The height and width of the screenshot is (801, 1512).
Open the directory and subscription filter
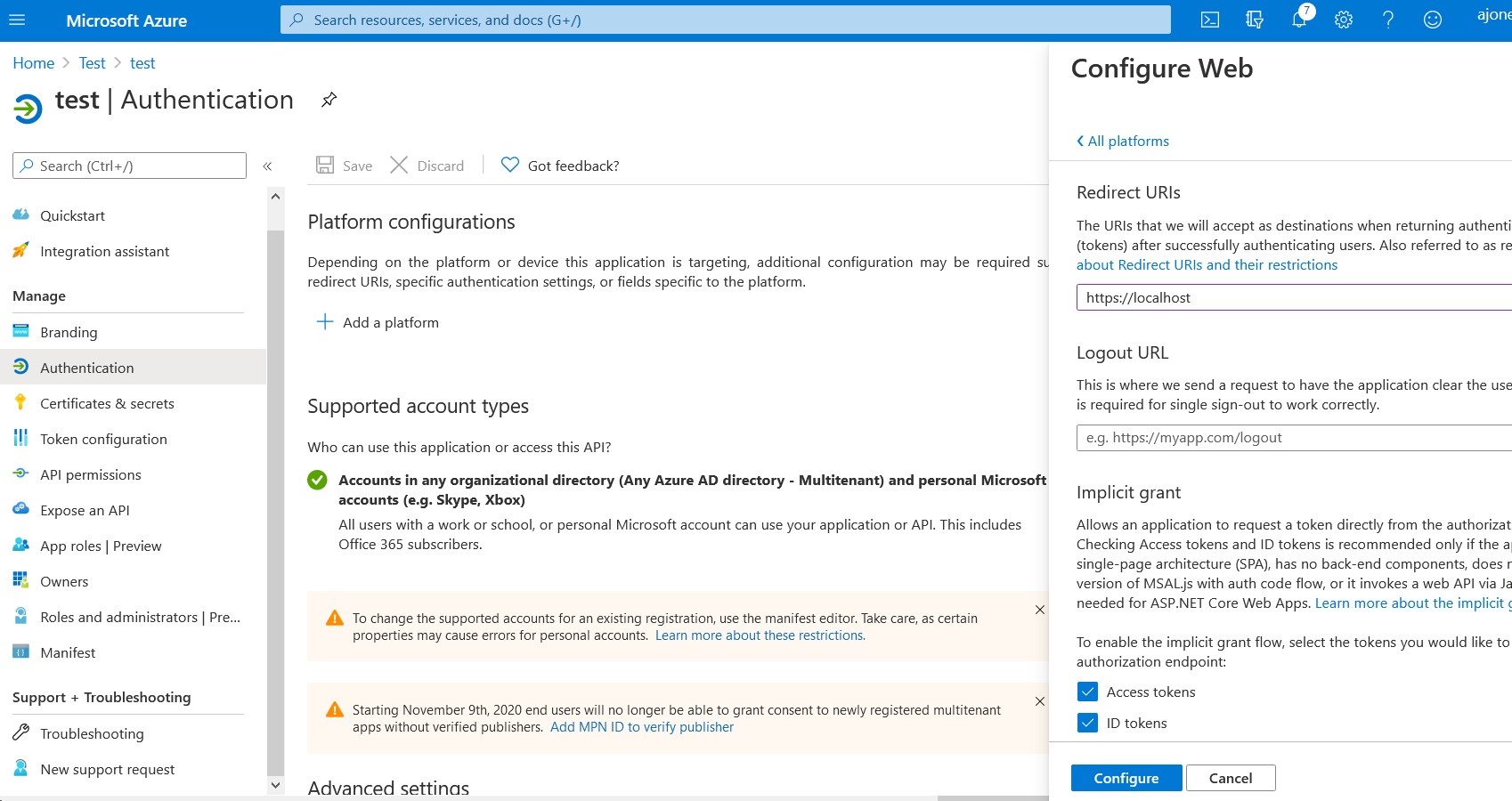tap(1254, 20)
